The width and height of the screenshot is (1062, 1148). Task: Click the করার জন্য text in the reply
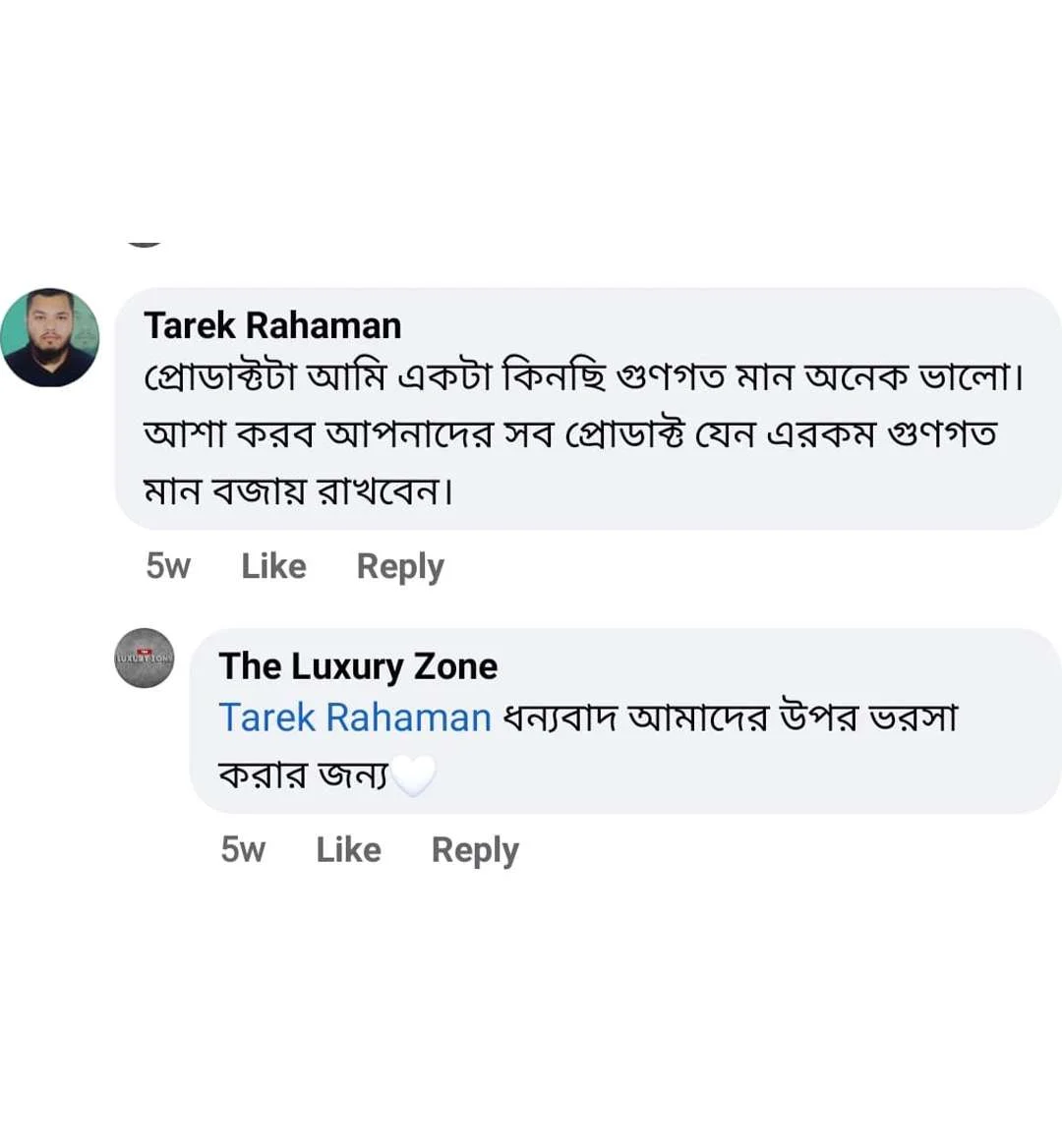[303, 775]
